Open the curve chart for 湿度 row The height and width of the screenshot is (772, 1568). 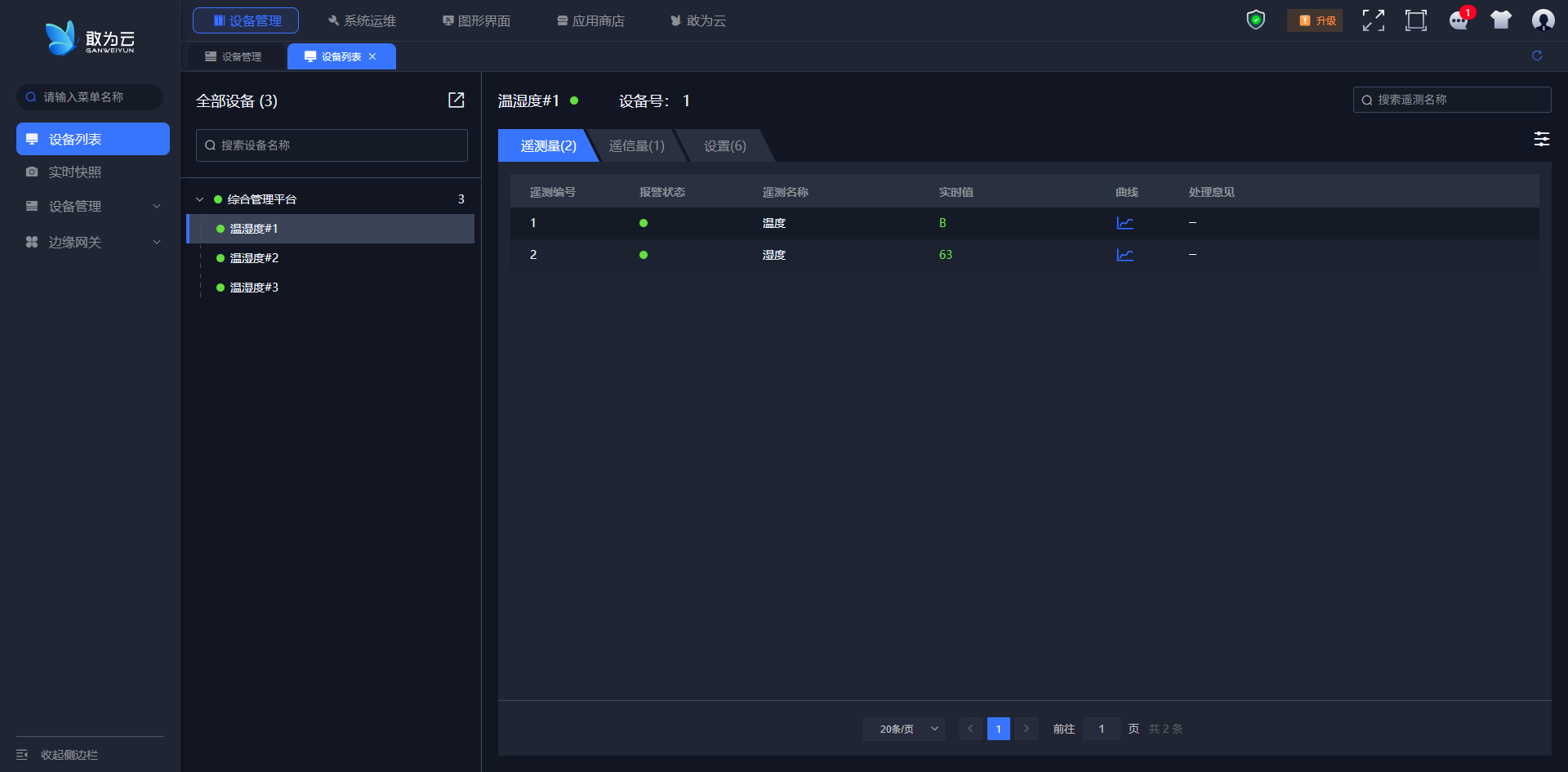pos(1125,255)
